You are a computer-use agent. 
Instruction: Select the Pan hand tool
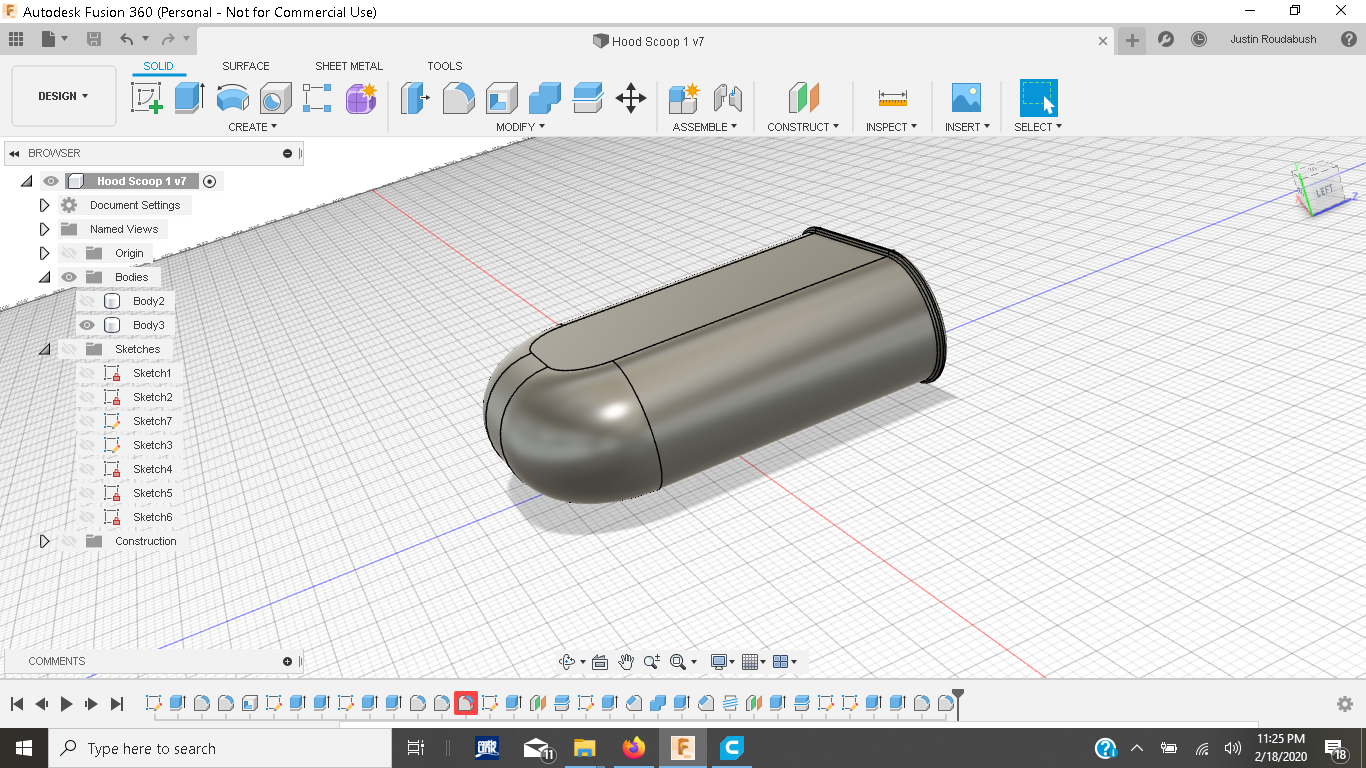point(626,662)
